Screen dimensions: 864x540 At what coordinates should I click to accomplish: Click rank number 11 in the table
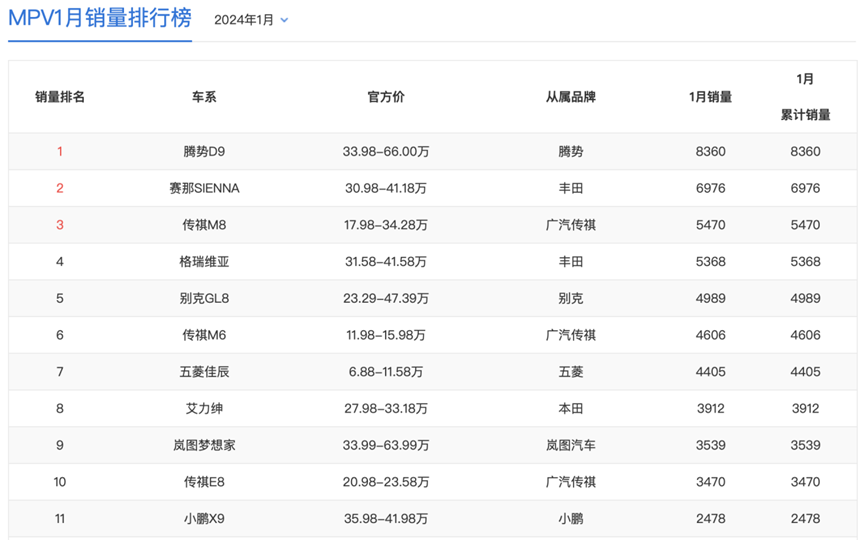(x=60, y=519)
